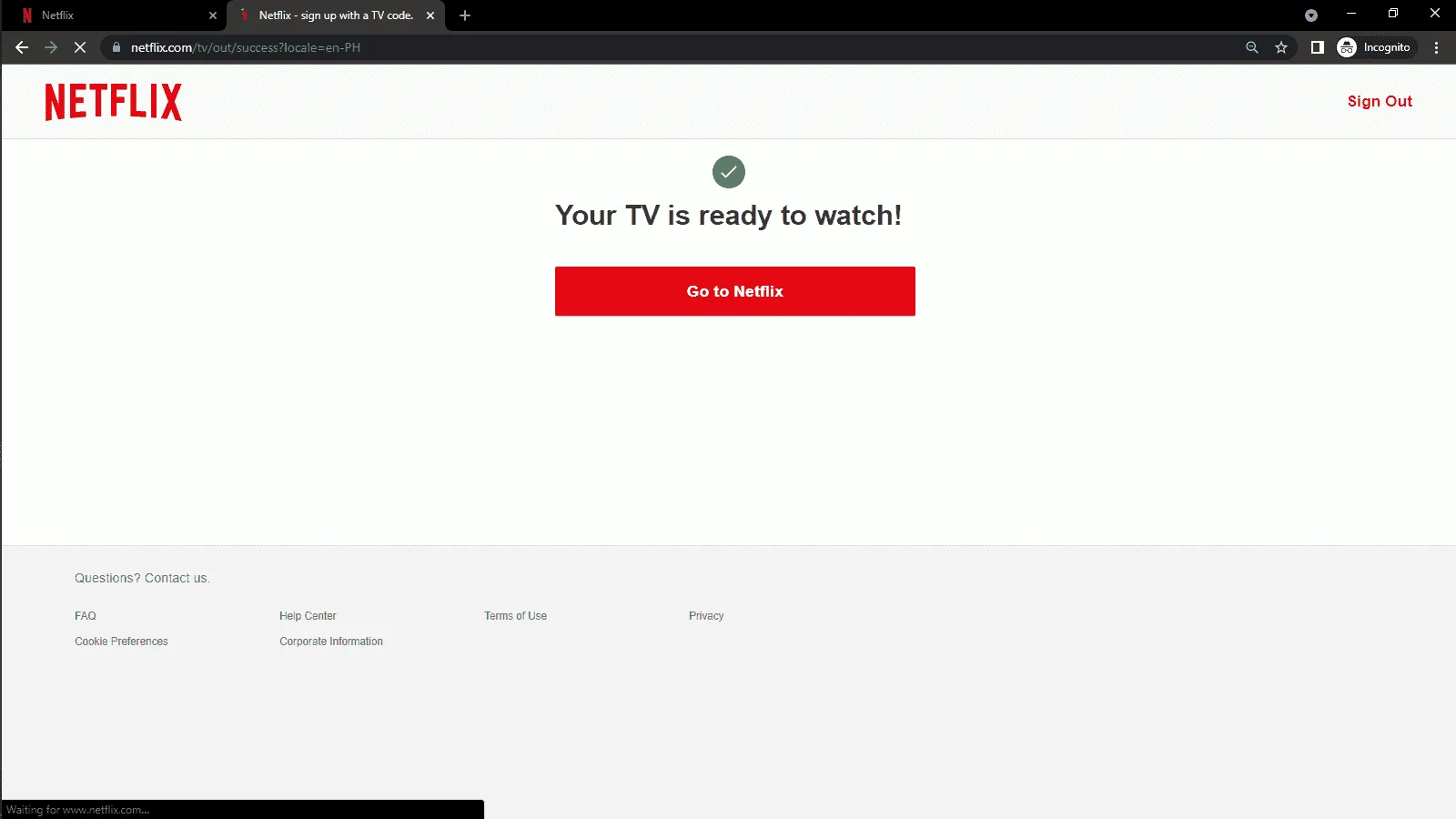Open the FAQ footer link
The width and height of the screenshot is (1456, 819).
click(86, 616)
